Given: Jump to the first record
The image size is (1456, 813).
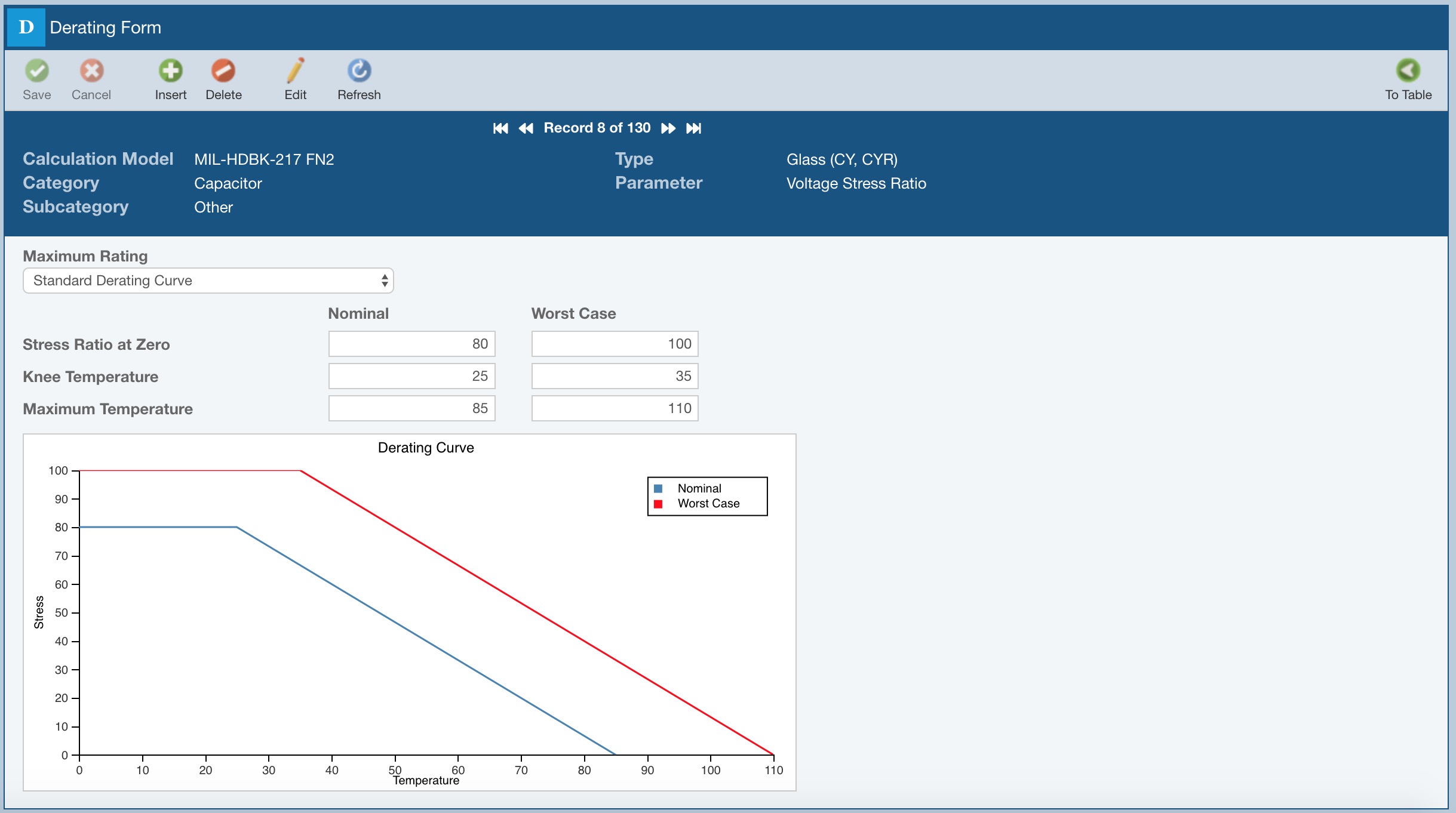Looking at the screenshot, I should pyautogui.click(x=500, y=128).
